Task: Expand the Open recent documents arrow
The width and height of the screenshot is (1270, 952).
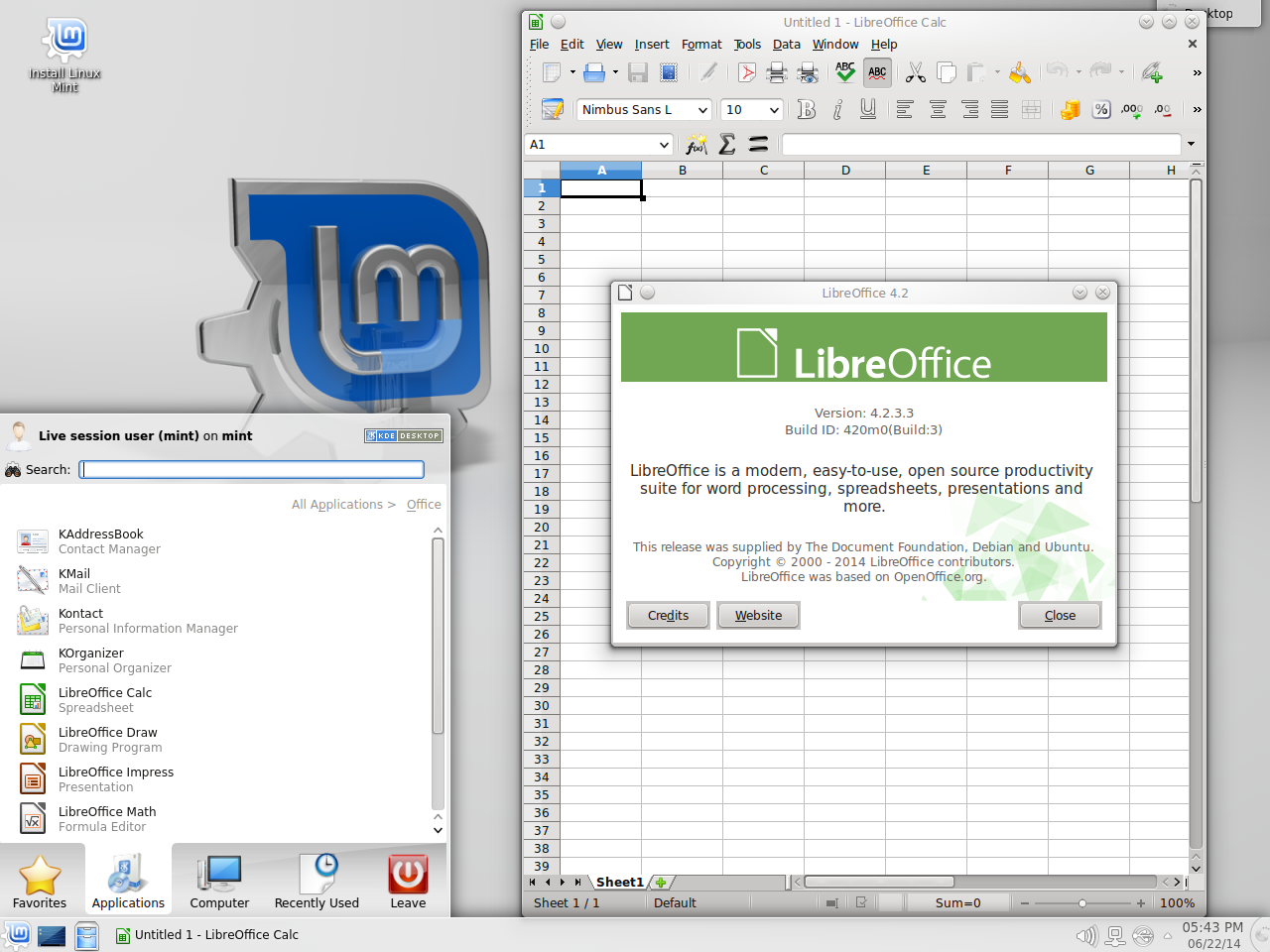Action: 615,72
